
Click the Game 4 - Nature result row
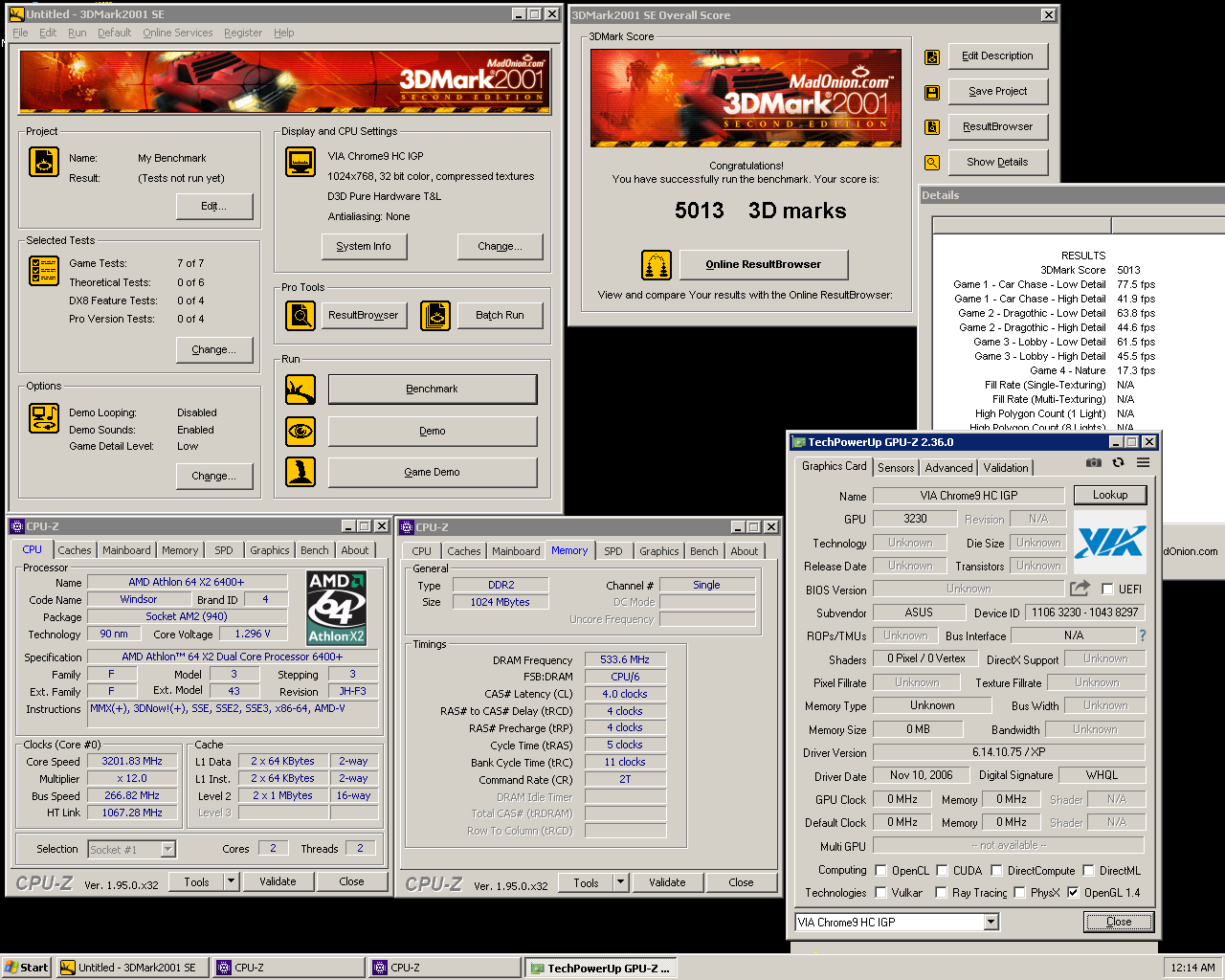point(1092,370)
